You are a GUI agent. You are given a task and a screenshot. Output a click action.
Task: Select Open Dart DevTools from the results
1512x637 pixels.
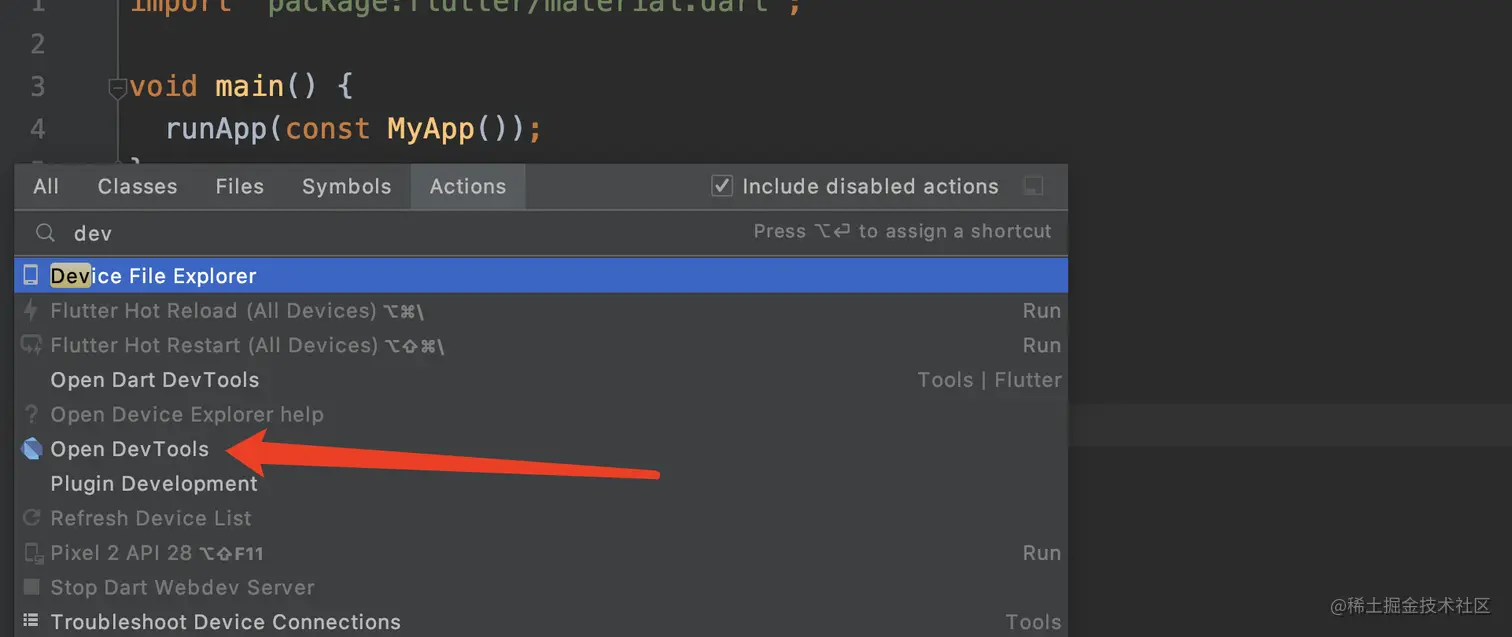pos(154,380)
